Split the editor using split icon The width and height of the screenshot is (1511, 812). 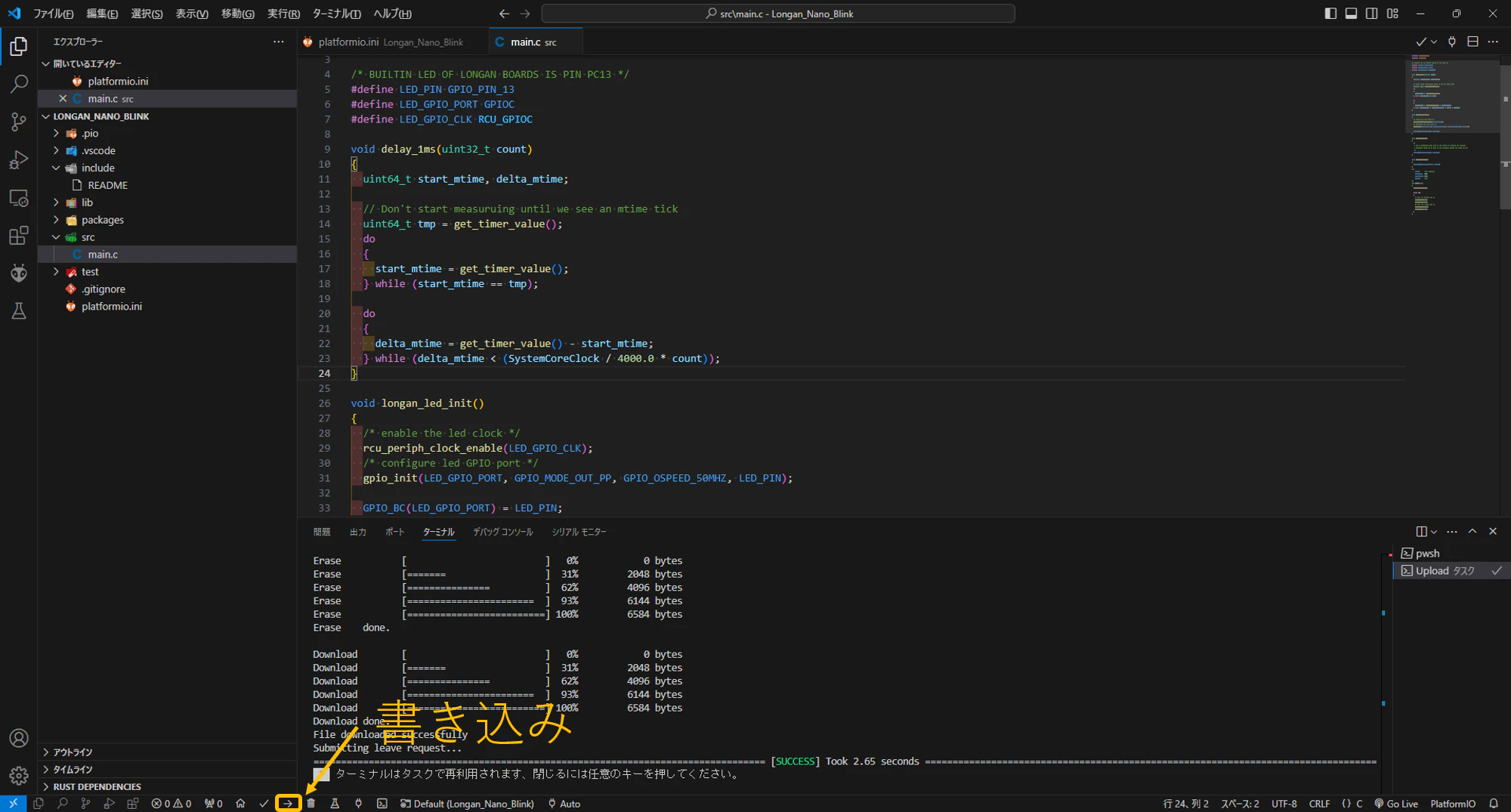[x=1472, y=42]
